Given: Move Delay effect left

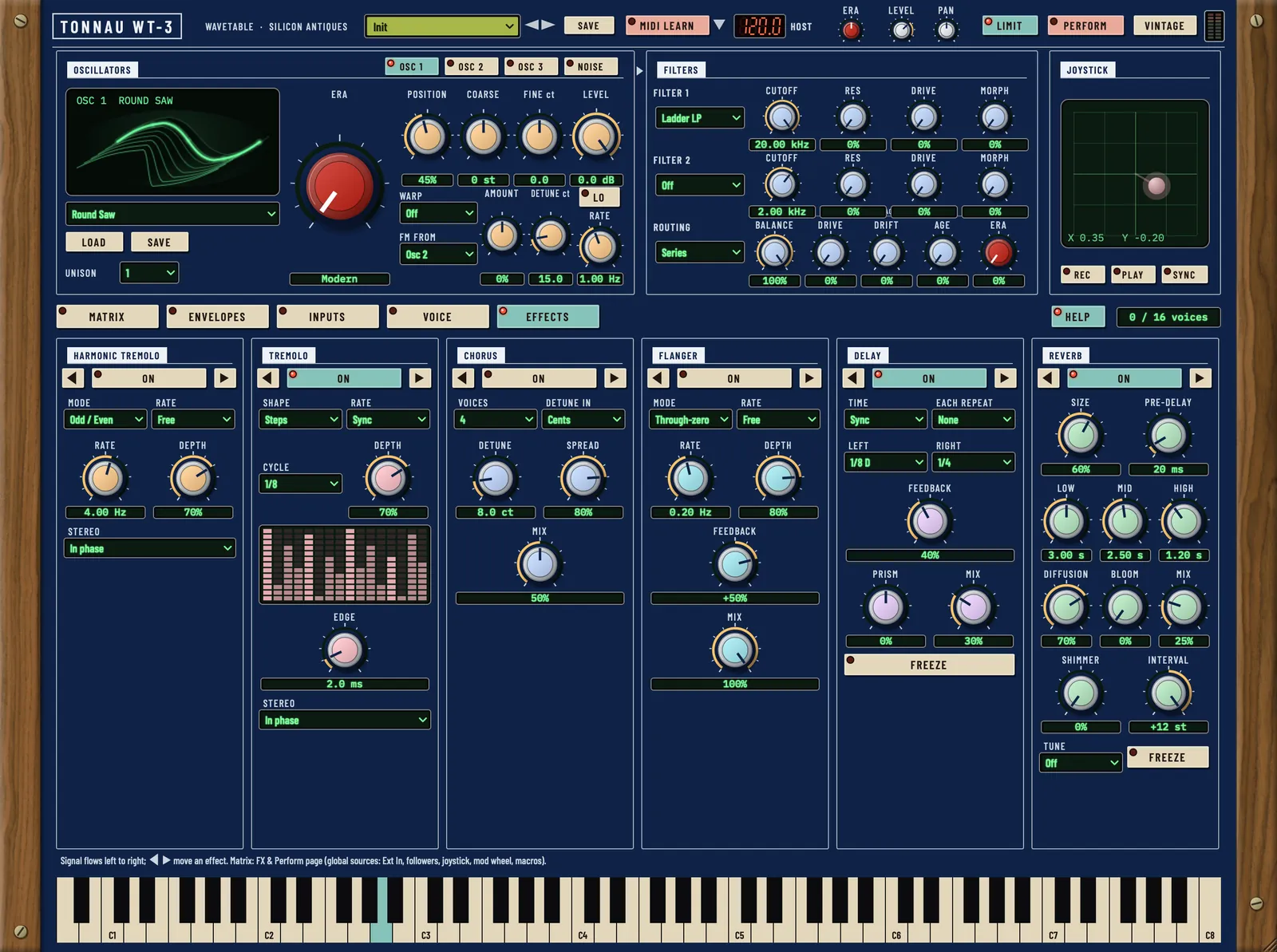Looking at the screenshot, I should (x=854, y=378).
